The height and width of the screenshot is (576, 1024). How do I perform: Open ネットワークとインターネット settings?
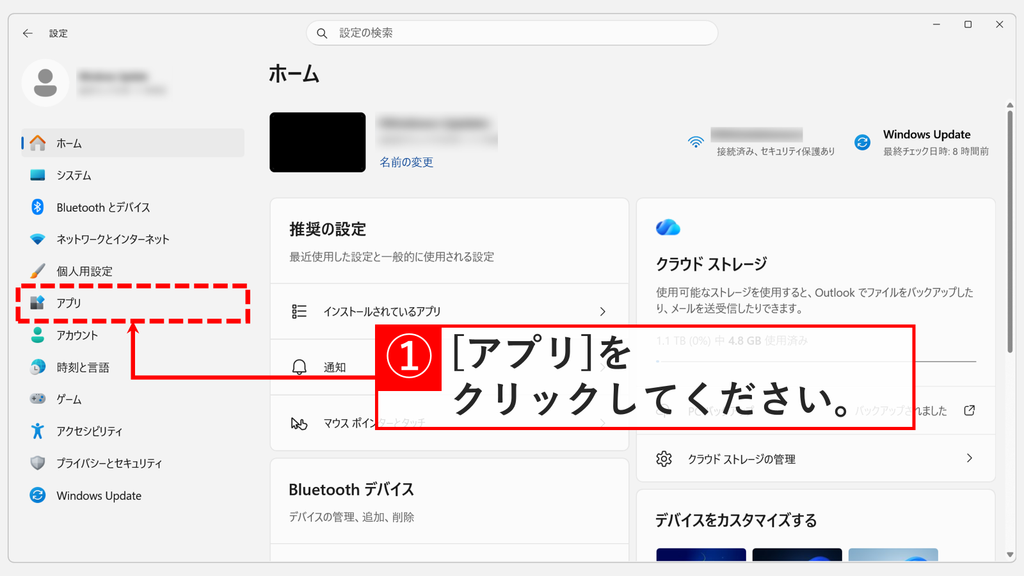[x=133, y=239]
